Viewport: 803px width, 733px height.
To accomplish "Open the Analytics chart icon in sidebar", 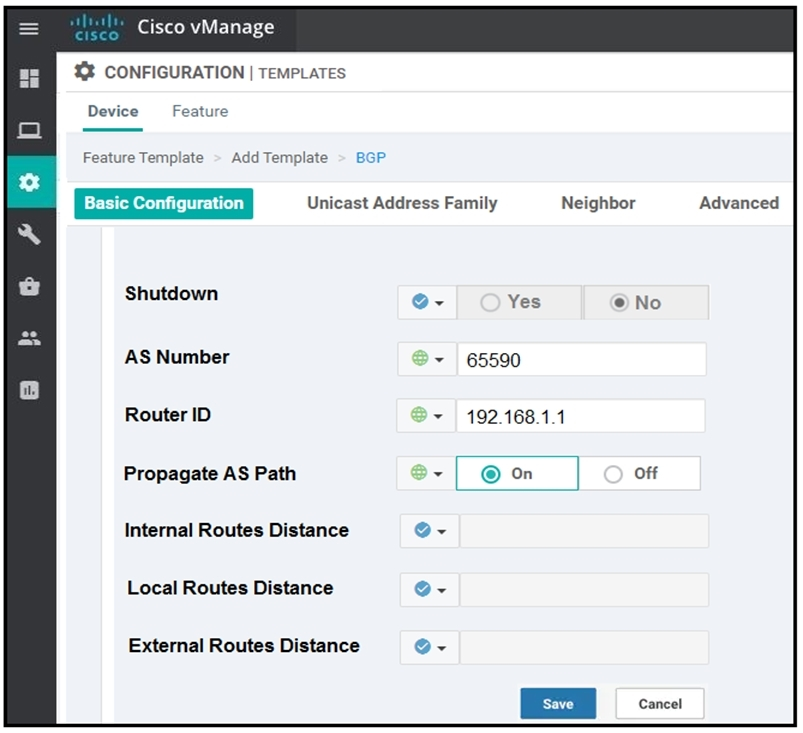I will click(29, 390).
